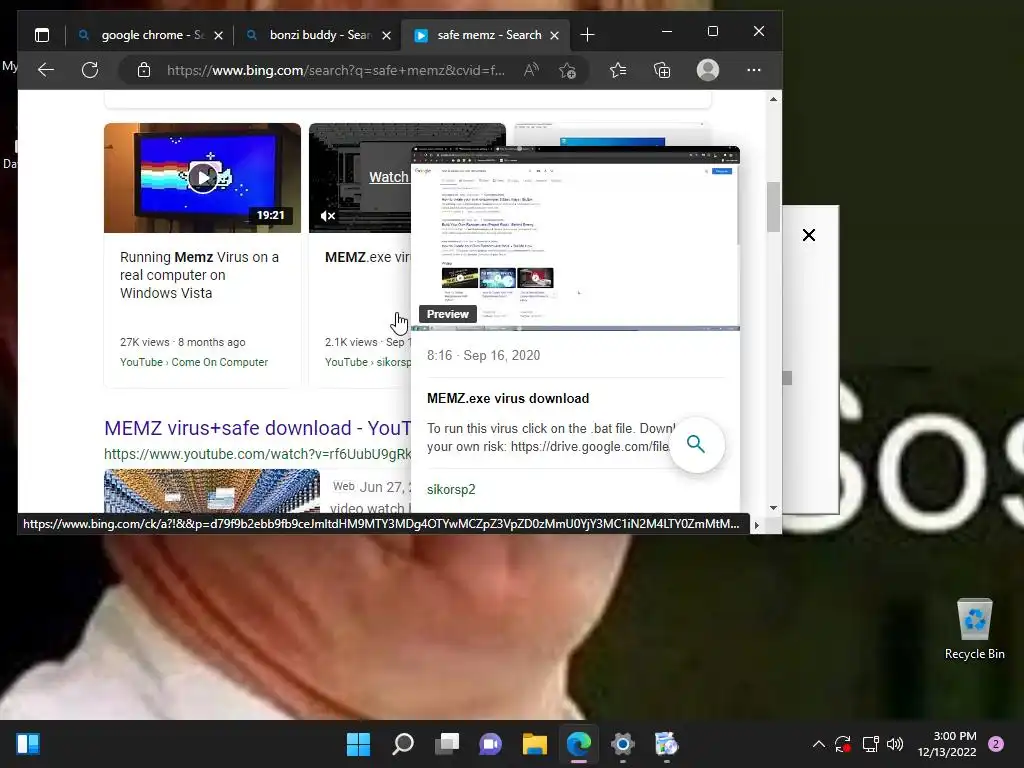Open 'MEMZ virus+safe download - YouTube' result

(x=257, y=428)
